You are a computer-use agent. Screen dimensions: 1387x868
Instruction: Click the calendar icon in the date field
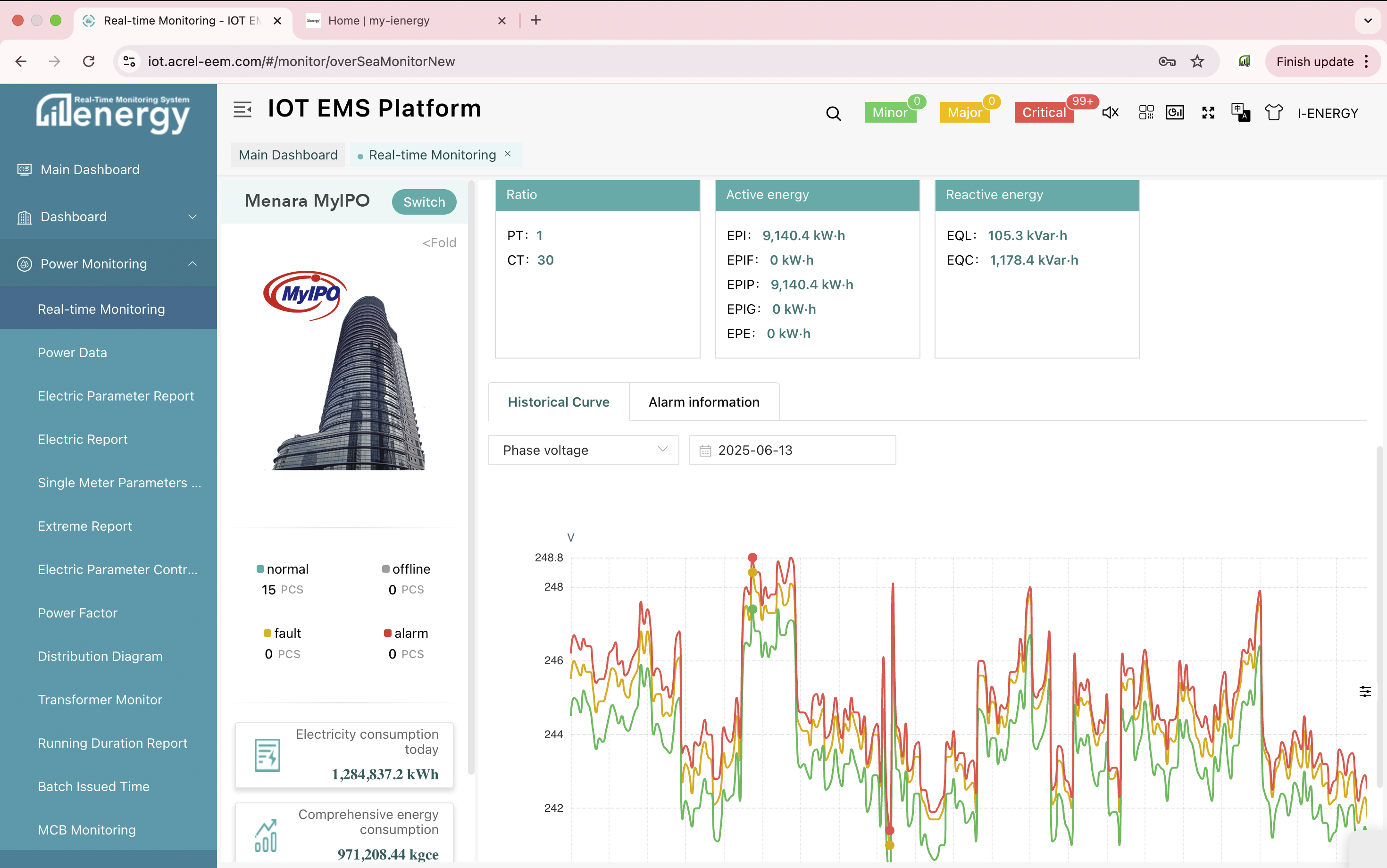[x=705, y=451]
